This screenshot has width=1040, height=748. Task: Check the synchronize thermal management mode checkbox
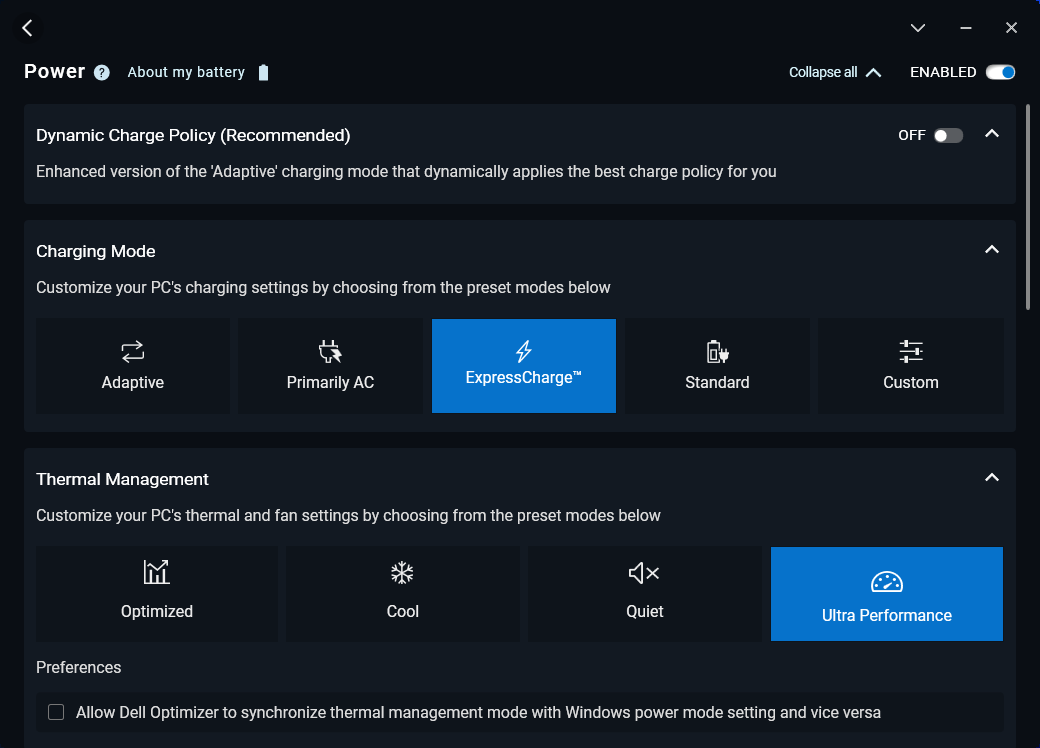pos(56,712)
